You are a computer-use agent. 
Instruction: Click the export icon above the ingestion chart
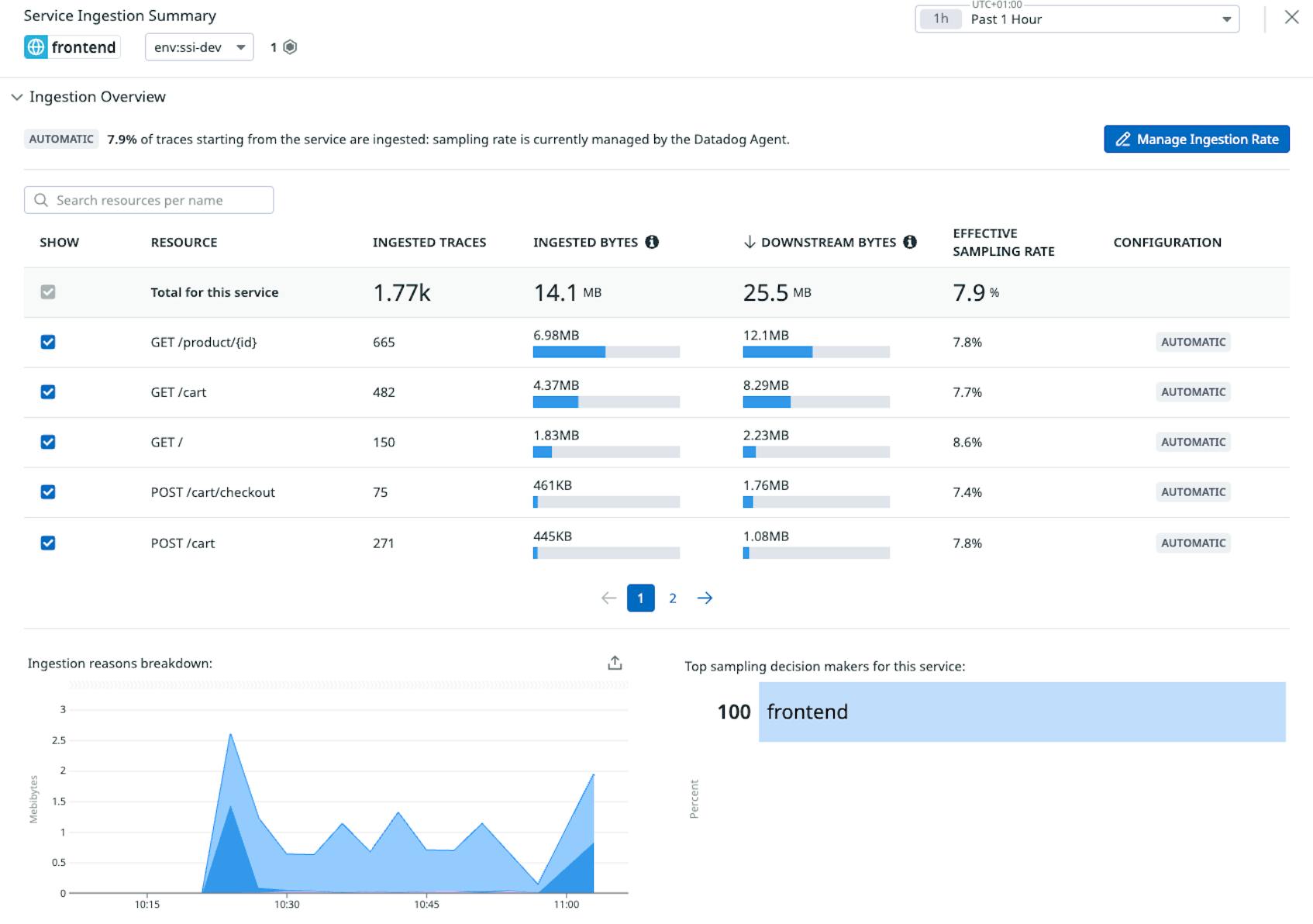coord(615,663)
